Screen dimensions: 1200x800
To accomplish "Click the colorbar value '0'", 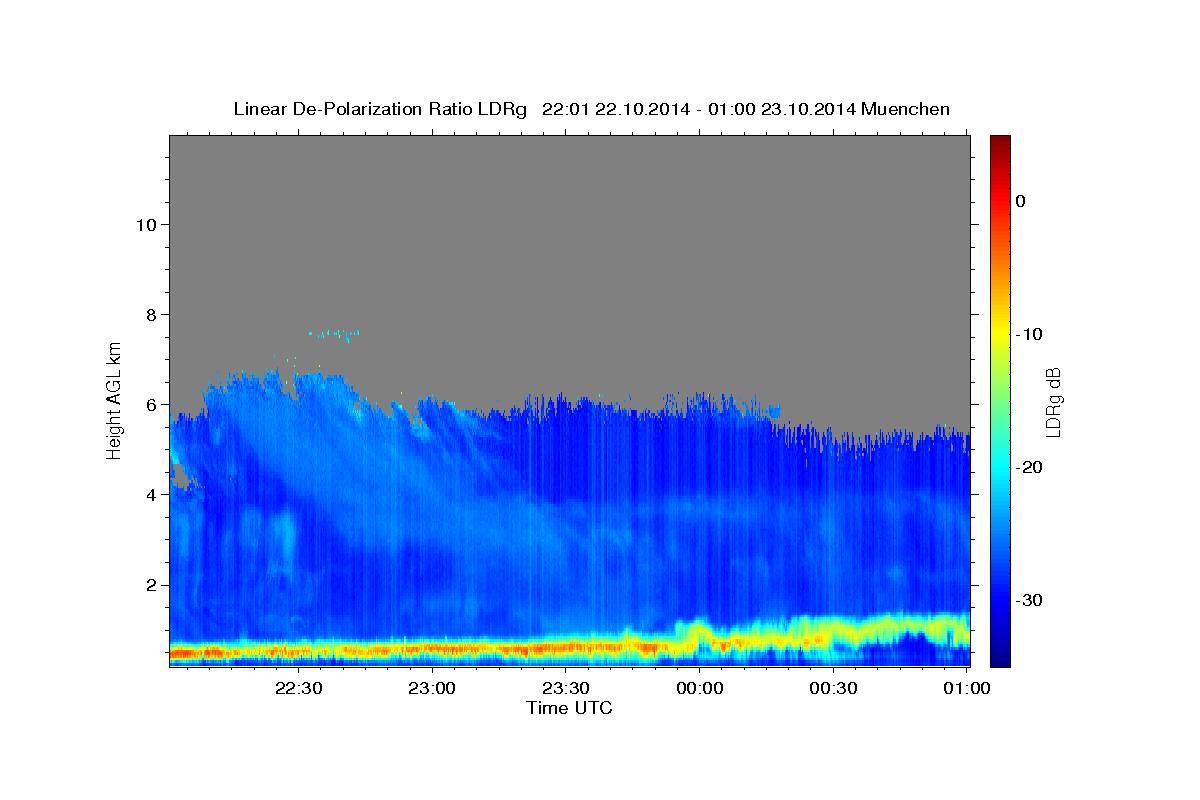I will pyautogui.click(x=1020, y=201).
